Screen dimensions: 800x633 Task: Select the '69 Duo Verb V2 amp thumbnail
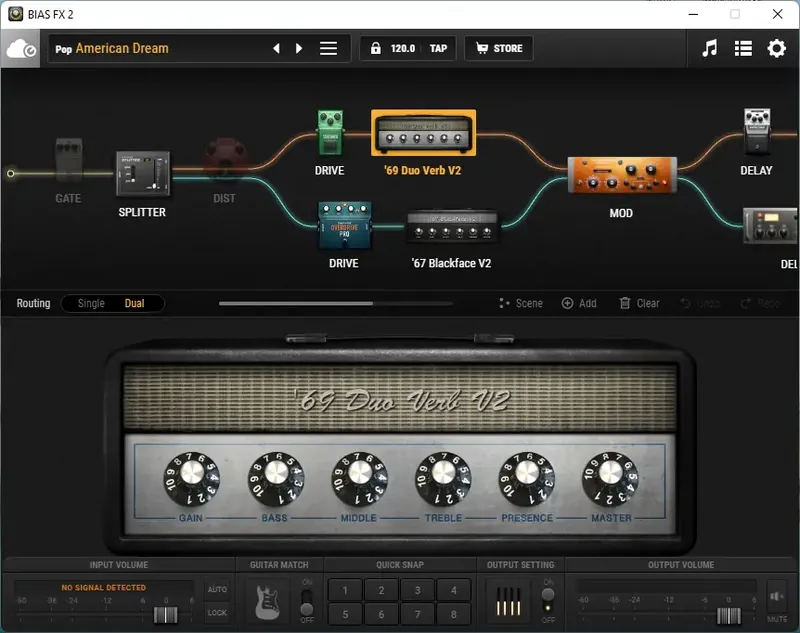click(423, 133)
